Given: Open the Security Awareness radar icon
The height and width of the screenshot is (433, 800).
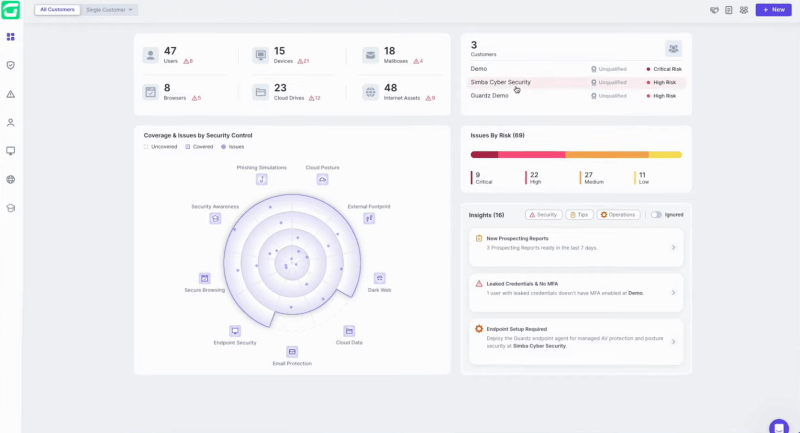Looking at the screenshot, I should tap(215, 218).
